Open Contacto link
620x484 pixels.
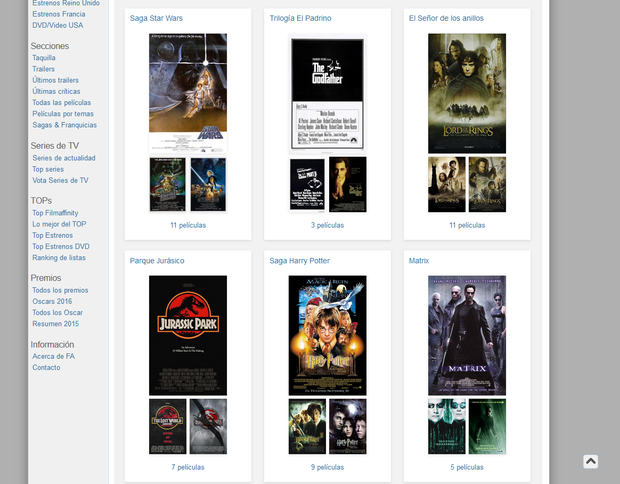point(46,367)
